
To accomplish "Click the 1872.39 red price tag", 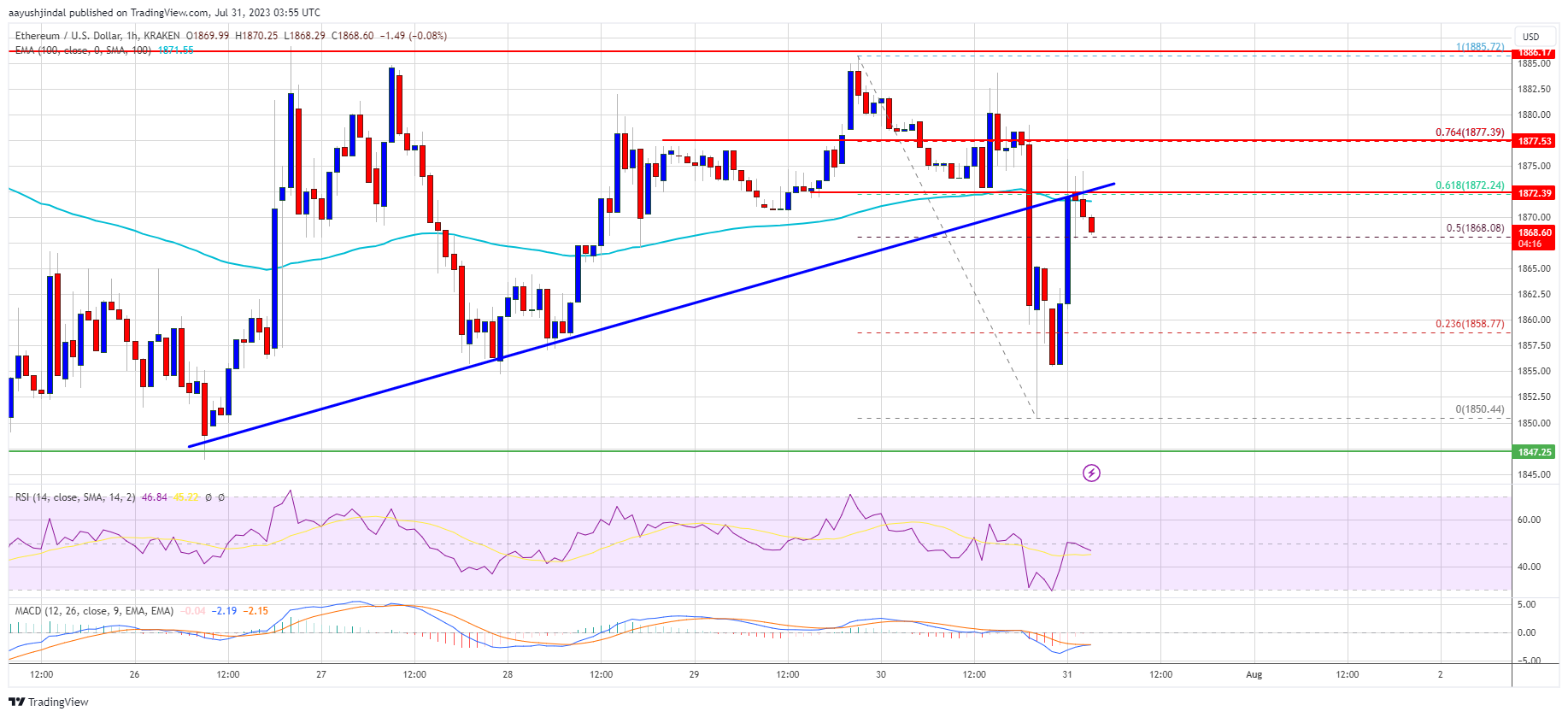I will (1534, 193).
